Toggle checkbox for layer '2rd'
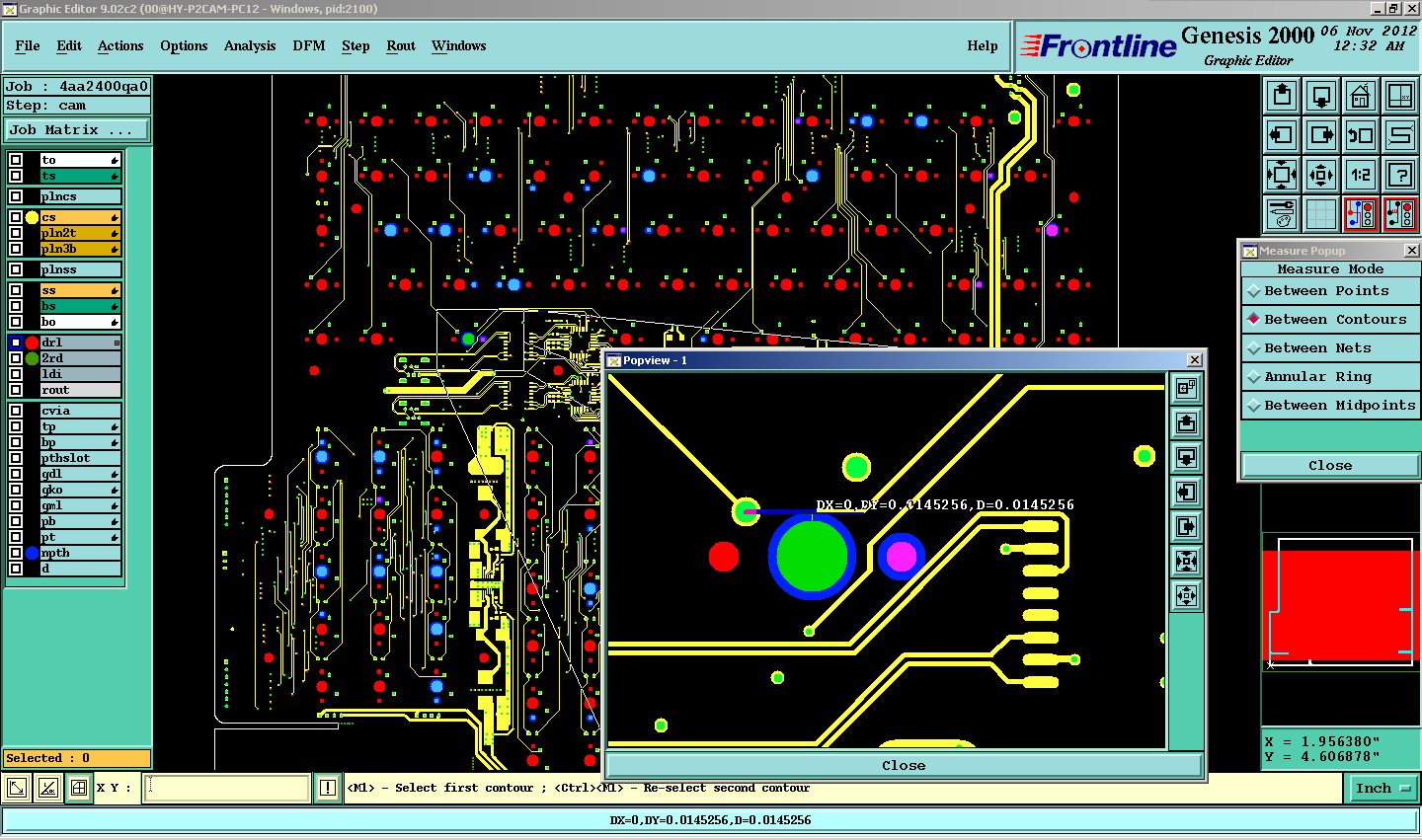The image size is (1422, 840). pos(16,358)
